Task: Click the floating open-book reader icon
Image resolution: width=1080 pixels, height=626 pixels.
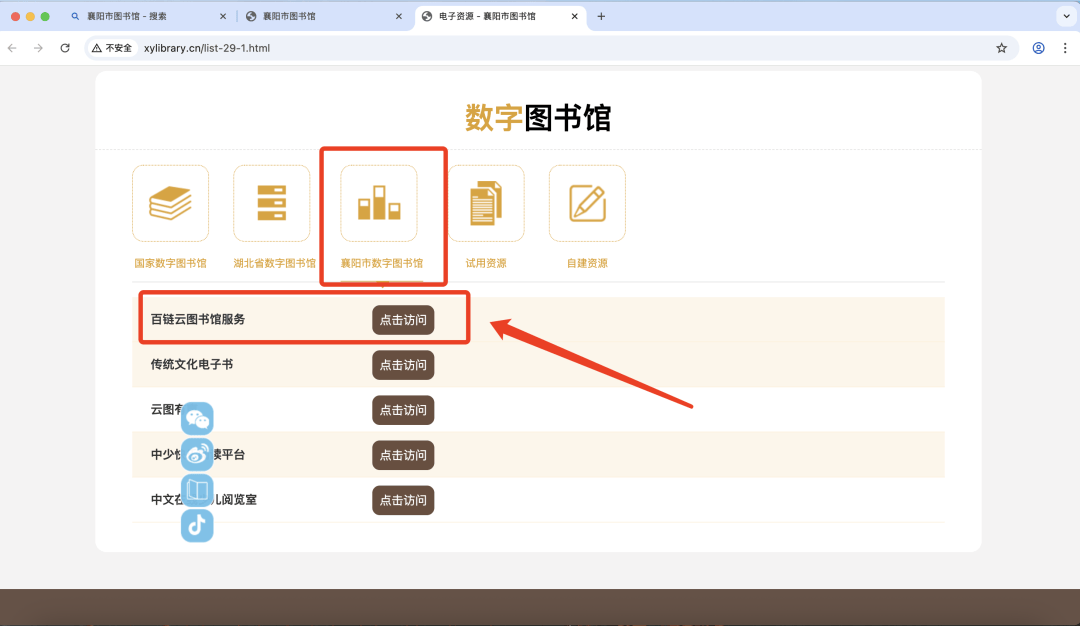Action: tap(197, 490)
